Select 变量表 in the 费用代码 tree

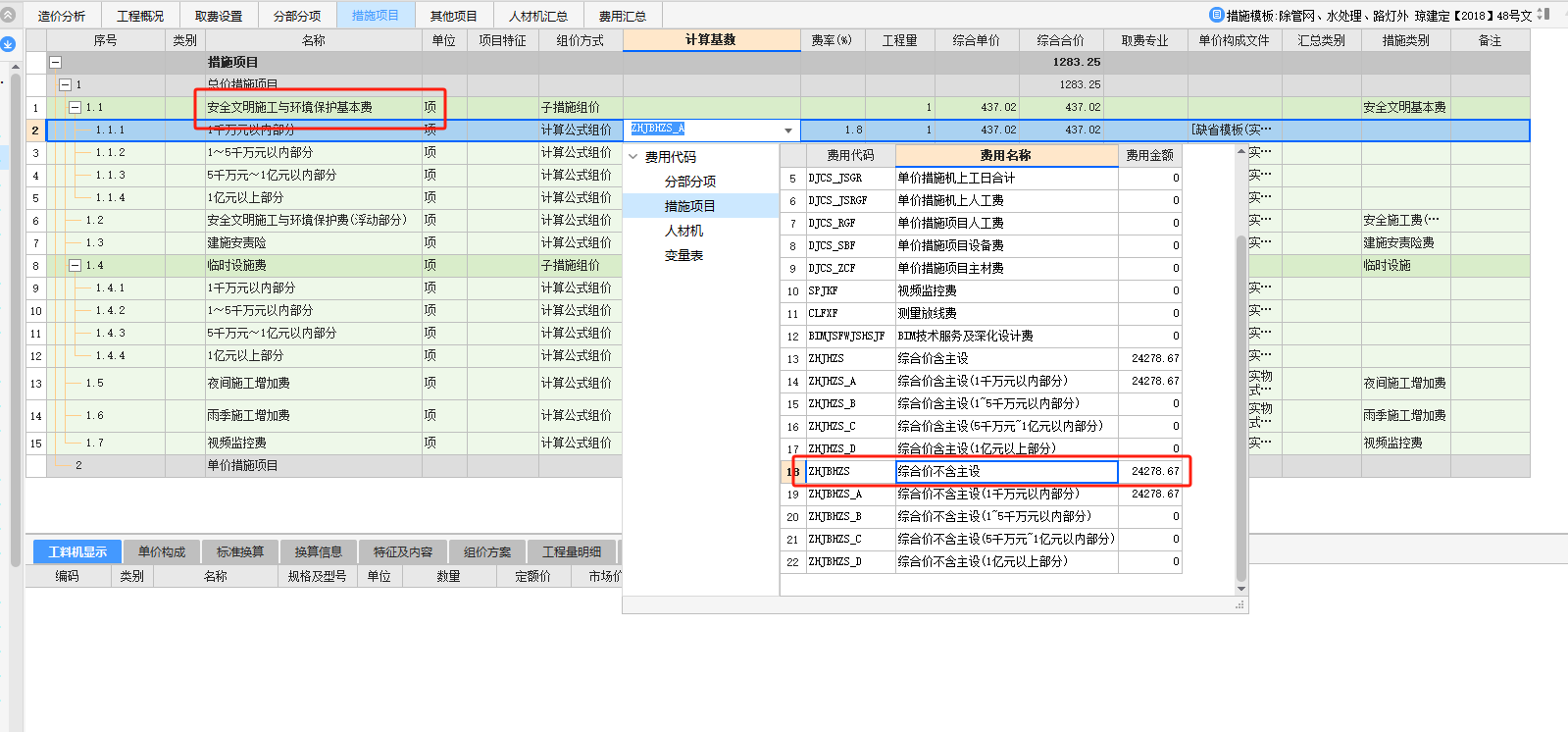pos(683,255)
